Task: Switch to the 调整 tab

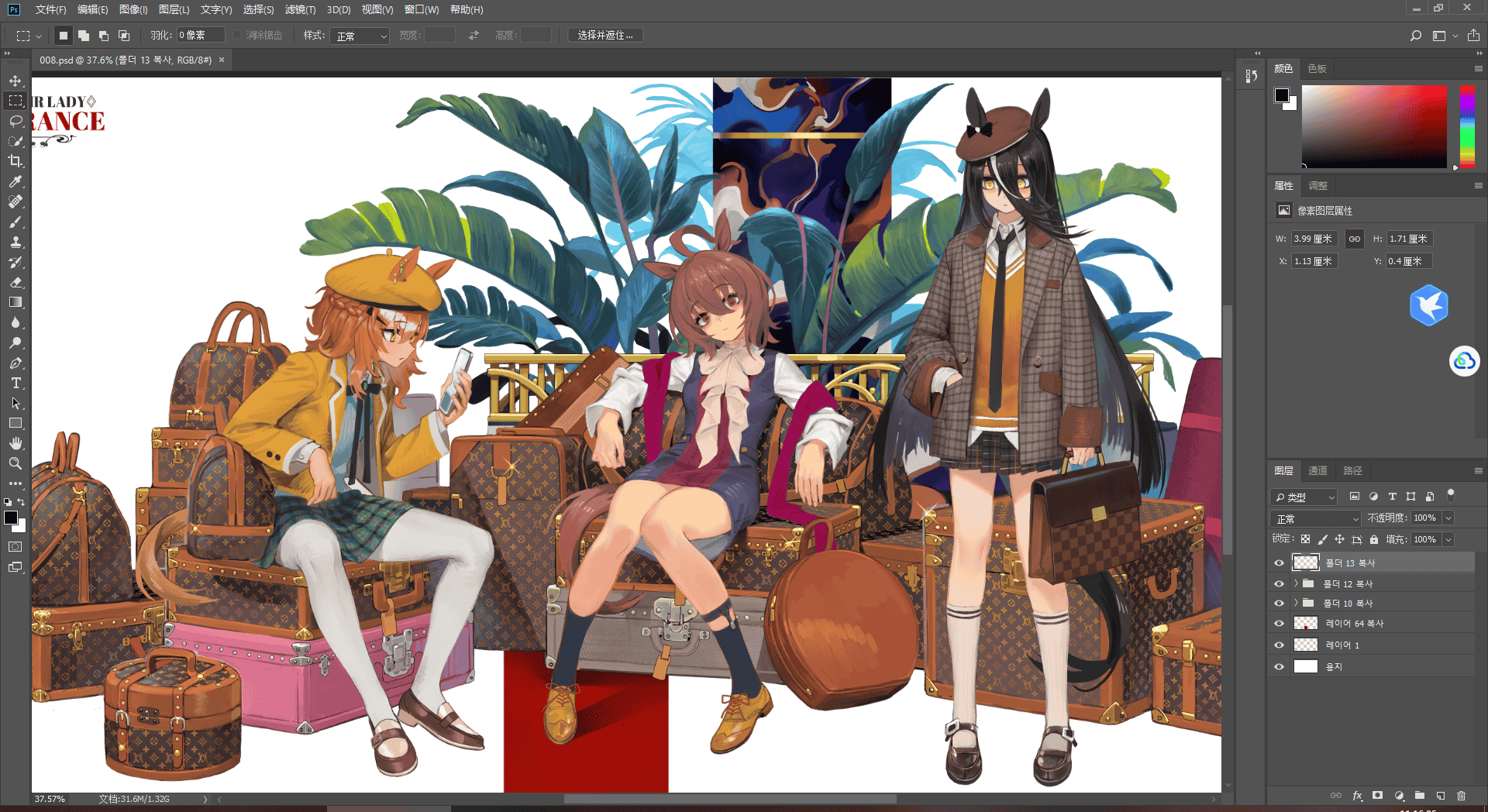Action: point(1317,185)
